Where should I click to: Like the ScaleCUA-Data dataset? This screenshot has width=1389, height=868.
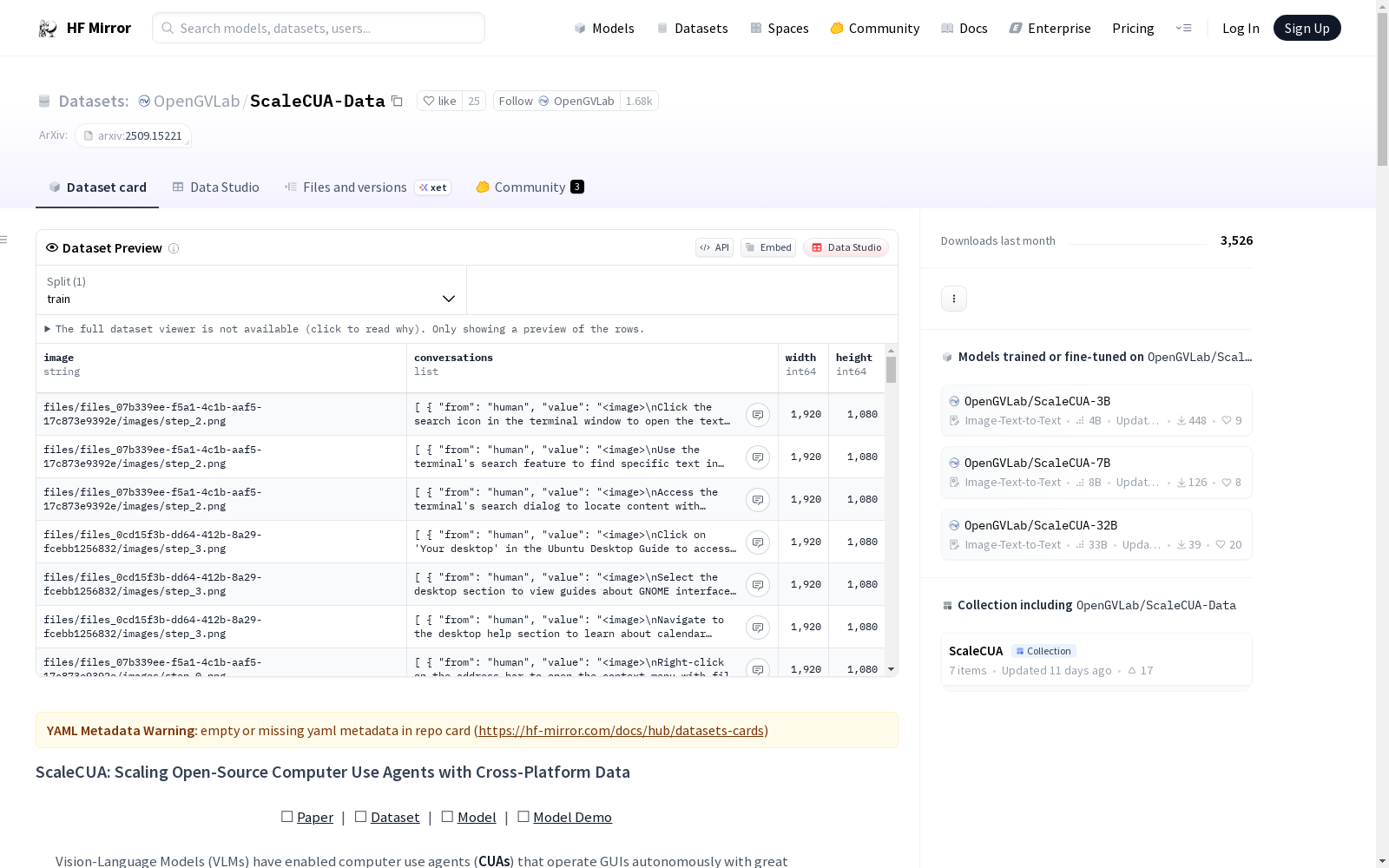439,101
